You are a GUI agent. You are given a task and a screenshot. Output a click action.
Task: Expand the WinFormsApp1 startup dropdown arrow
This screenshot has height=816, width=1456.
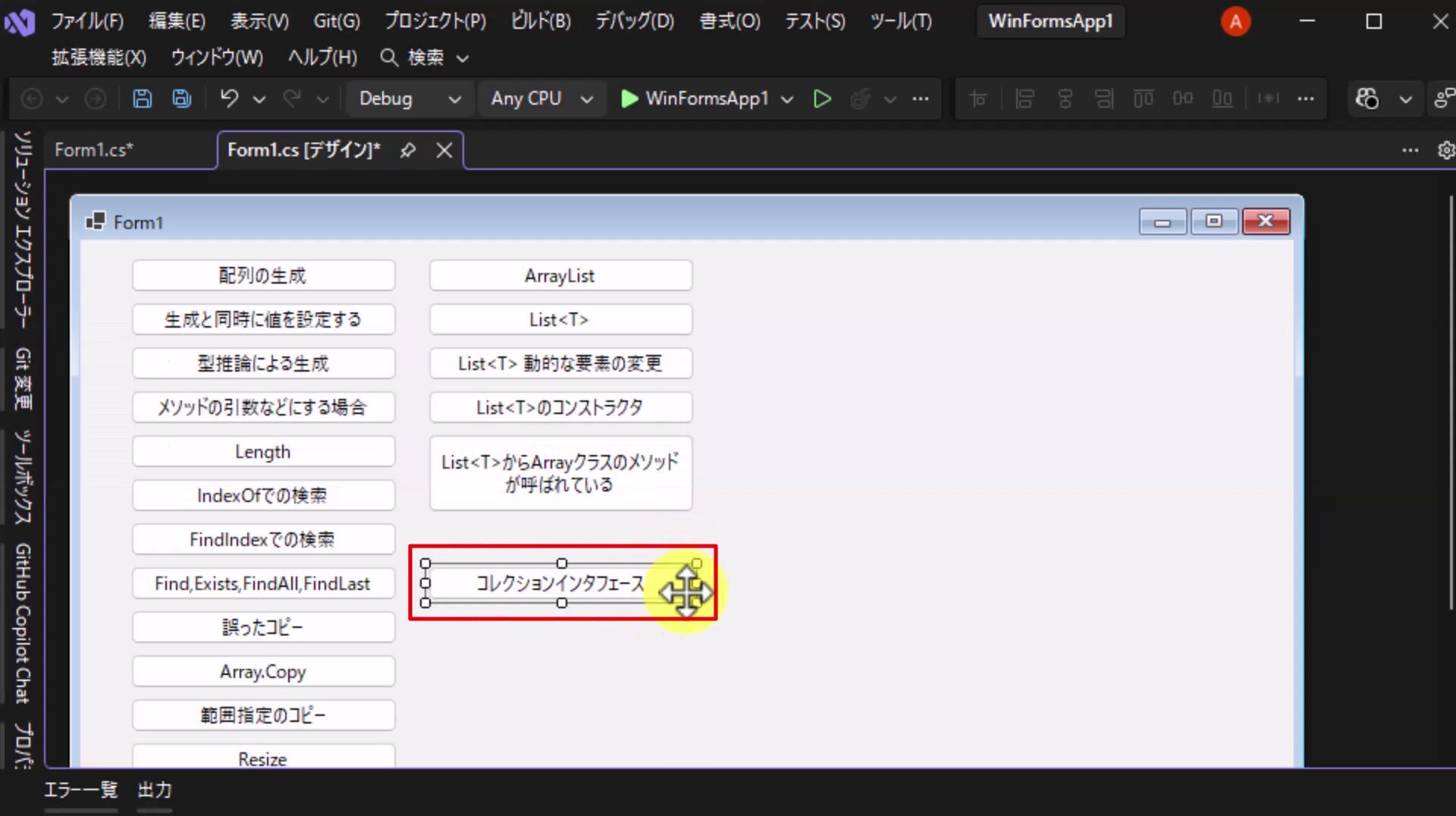787,99
